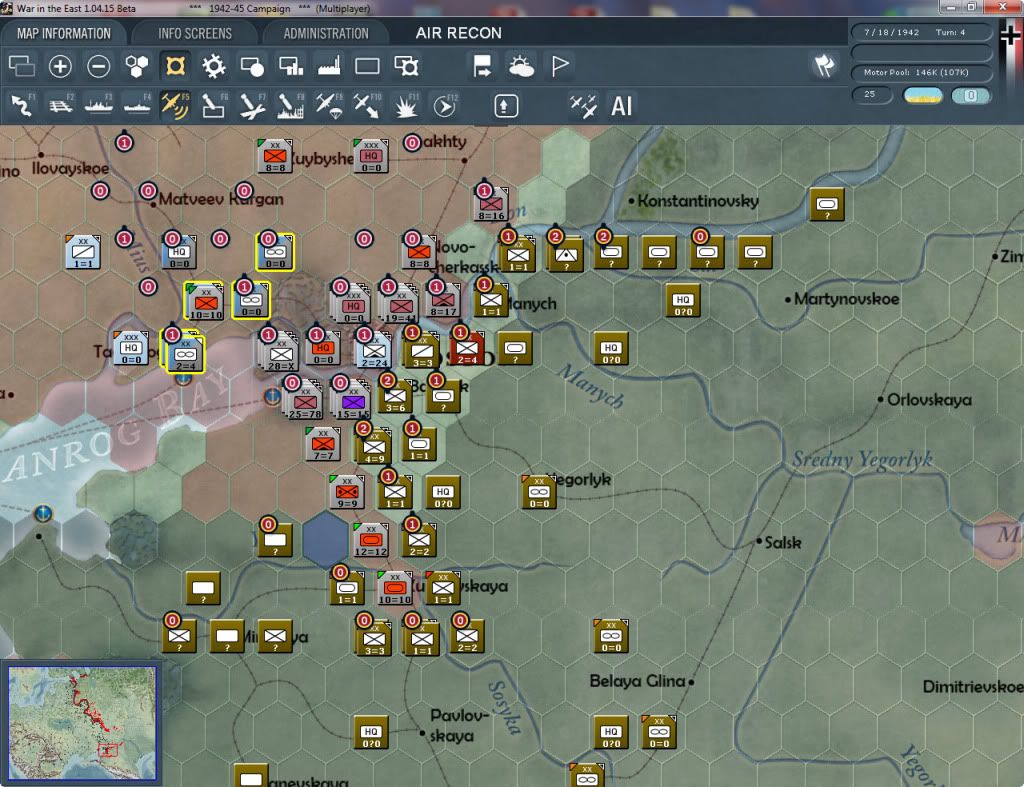Toggle the factory overlay icon

[x=329, y=66]
